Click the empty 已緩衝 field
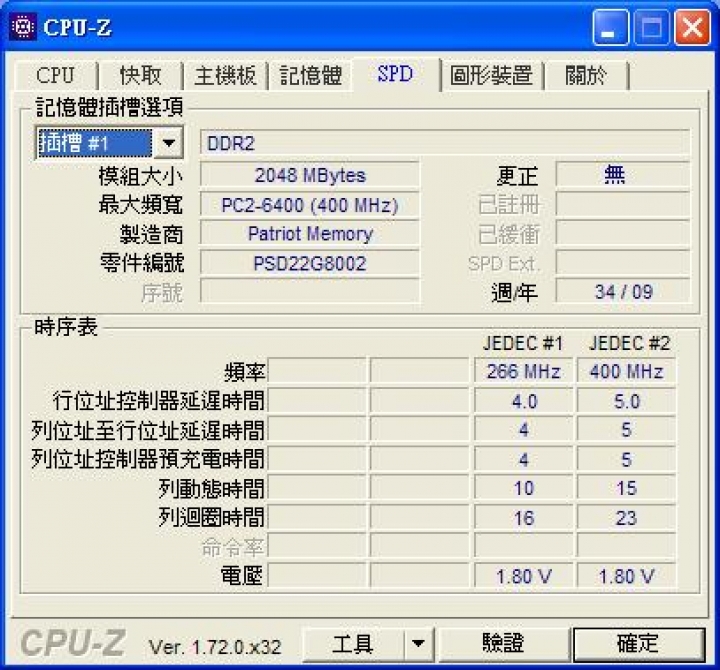The width and height of the screenshot is (720, 670). click(x=623, y=234)
